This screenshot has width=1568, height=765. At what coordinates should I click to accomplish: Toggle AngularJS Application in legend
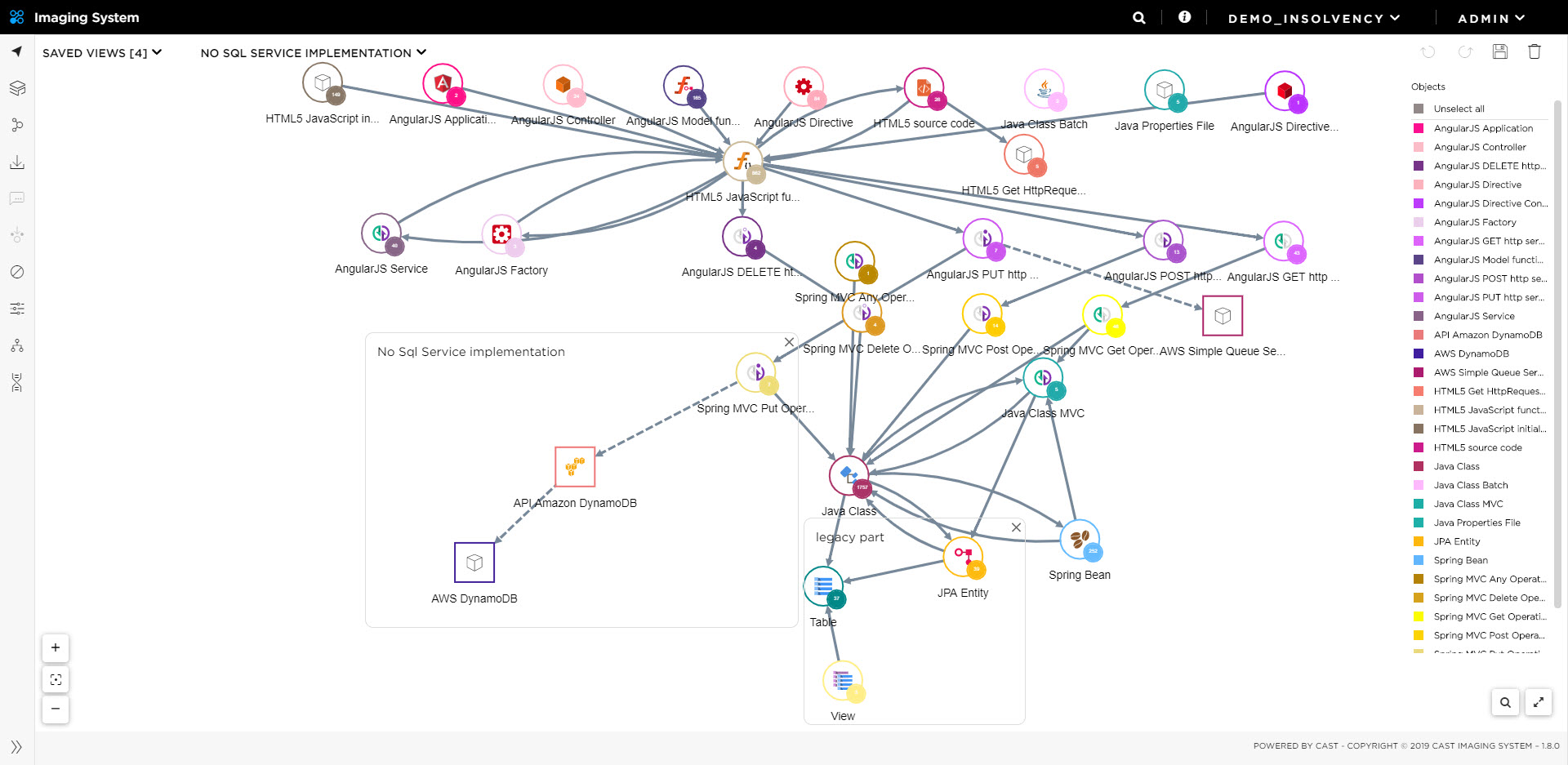pyautogui.click(x=1419, y=128)
